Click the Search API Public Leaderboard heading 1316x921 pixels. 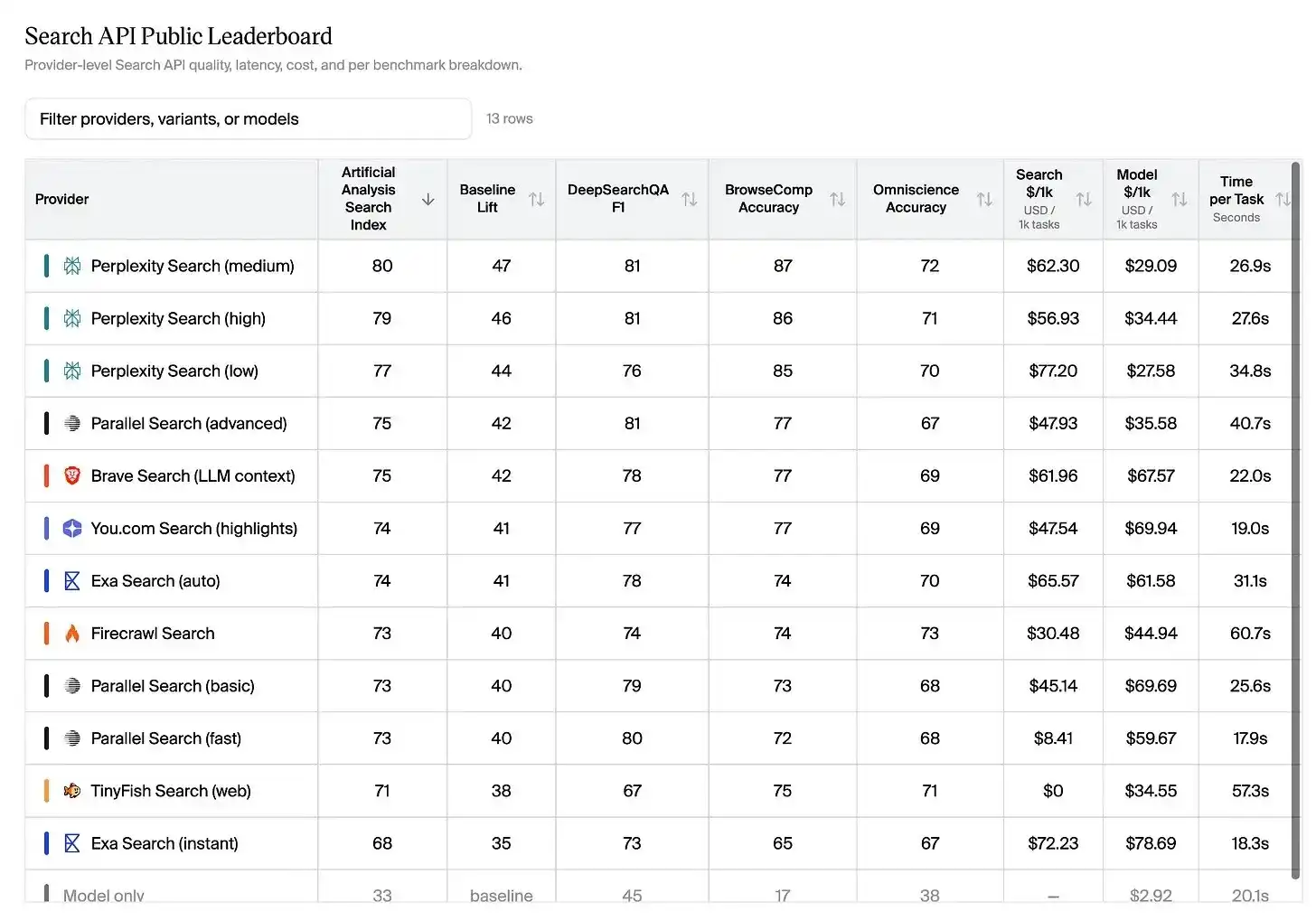(x=178, y=36)
